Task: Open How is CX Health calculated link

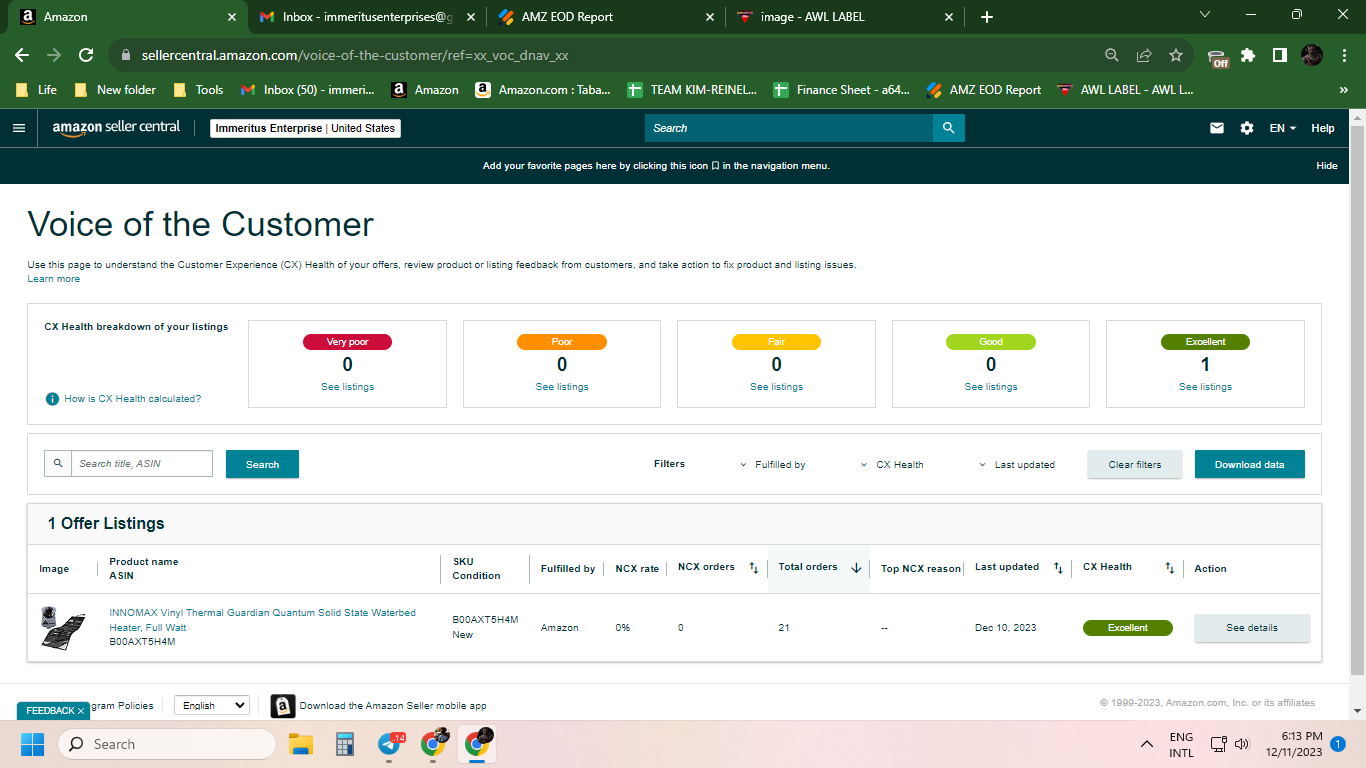Action: pos(133,399)
